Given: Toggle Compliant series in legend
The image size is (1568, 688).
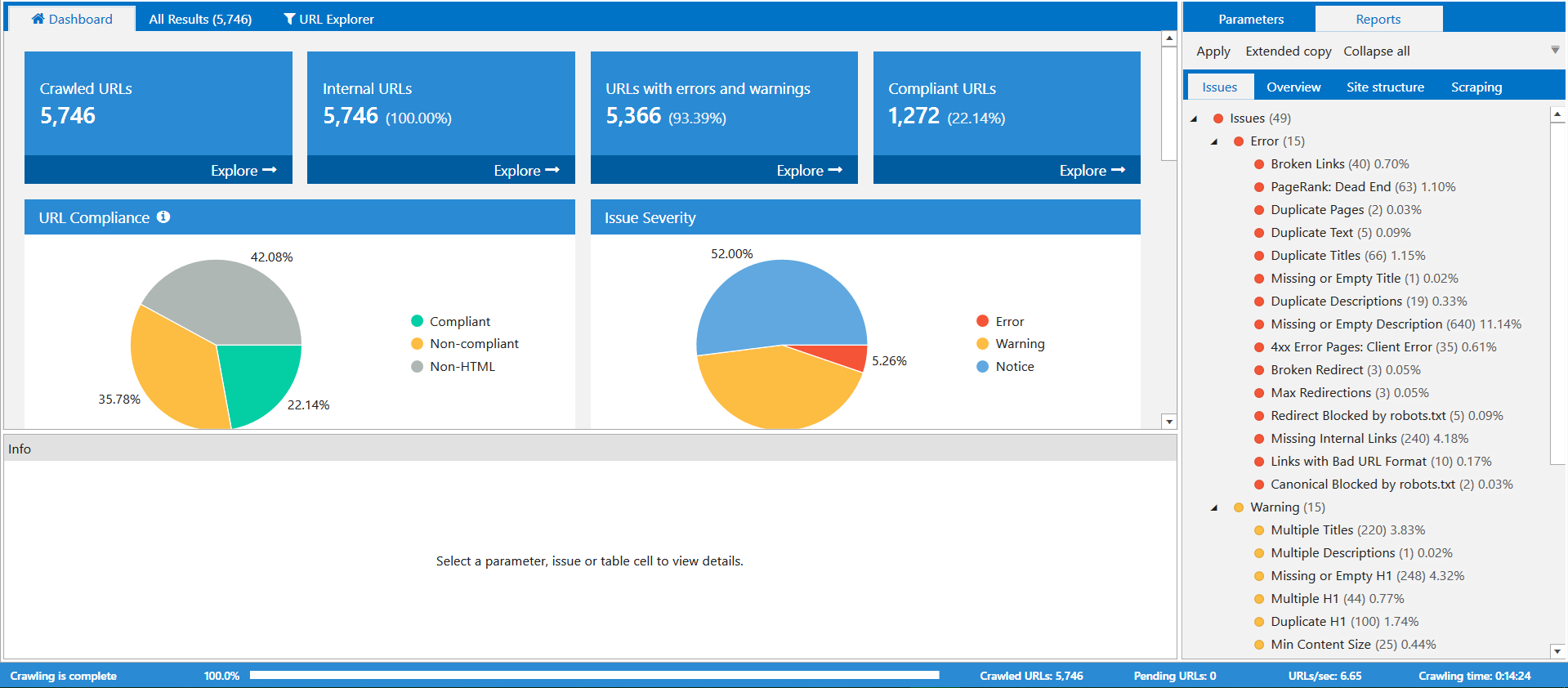Looking at the screenshot, I should [418, 321].
